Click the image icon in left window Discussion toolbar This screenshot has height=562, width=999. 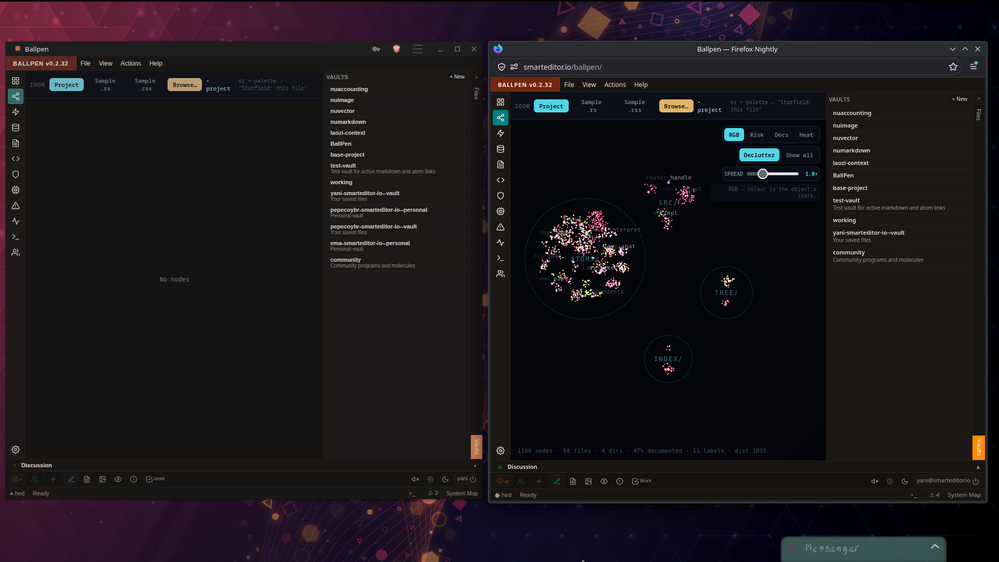click(103, 479)
